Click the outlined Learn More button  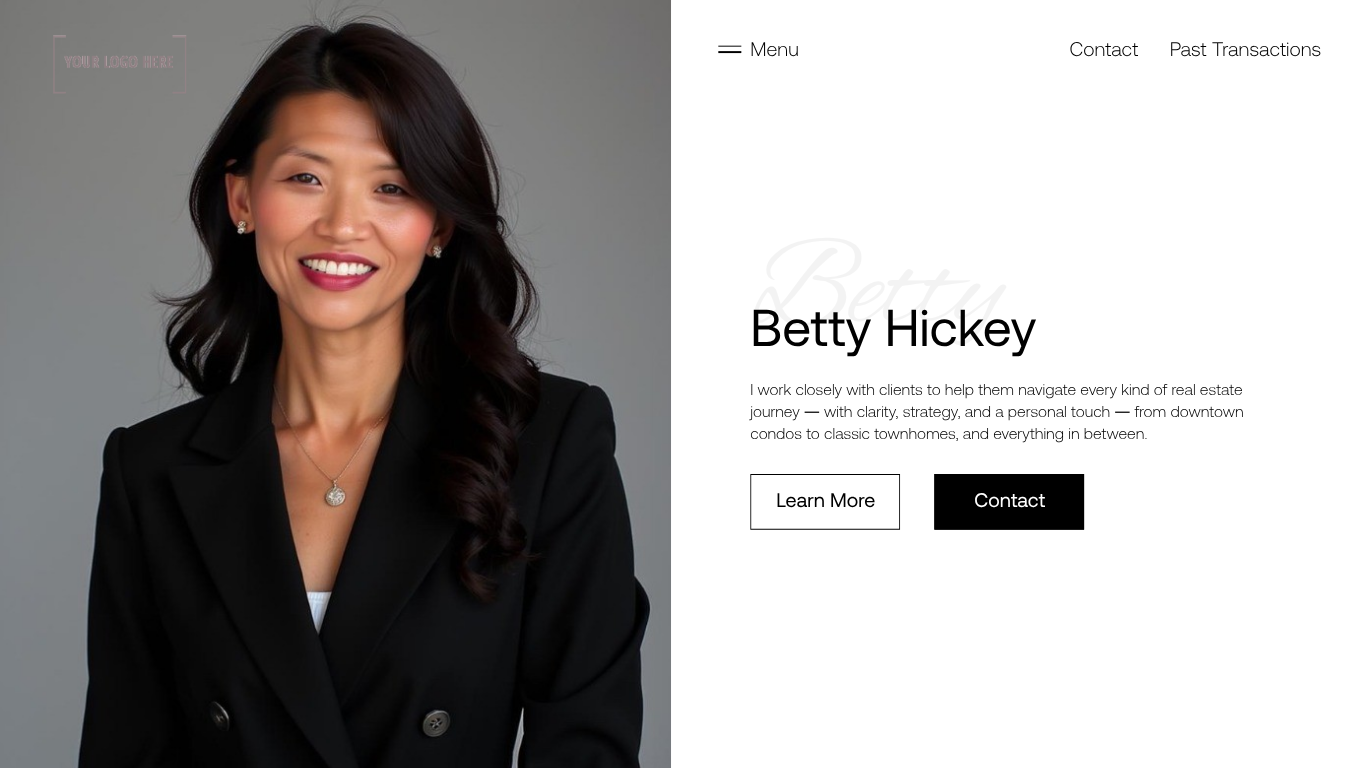click(x=825, y=502)
